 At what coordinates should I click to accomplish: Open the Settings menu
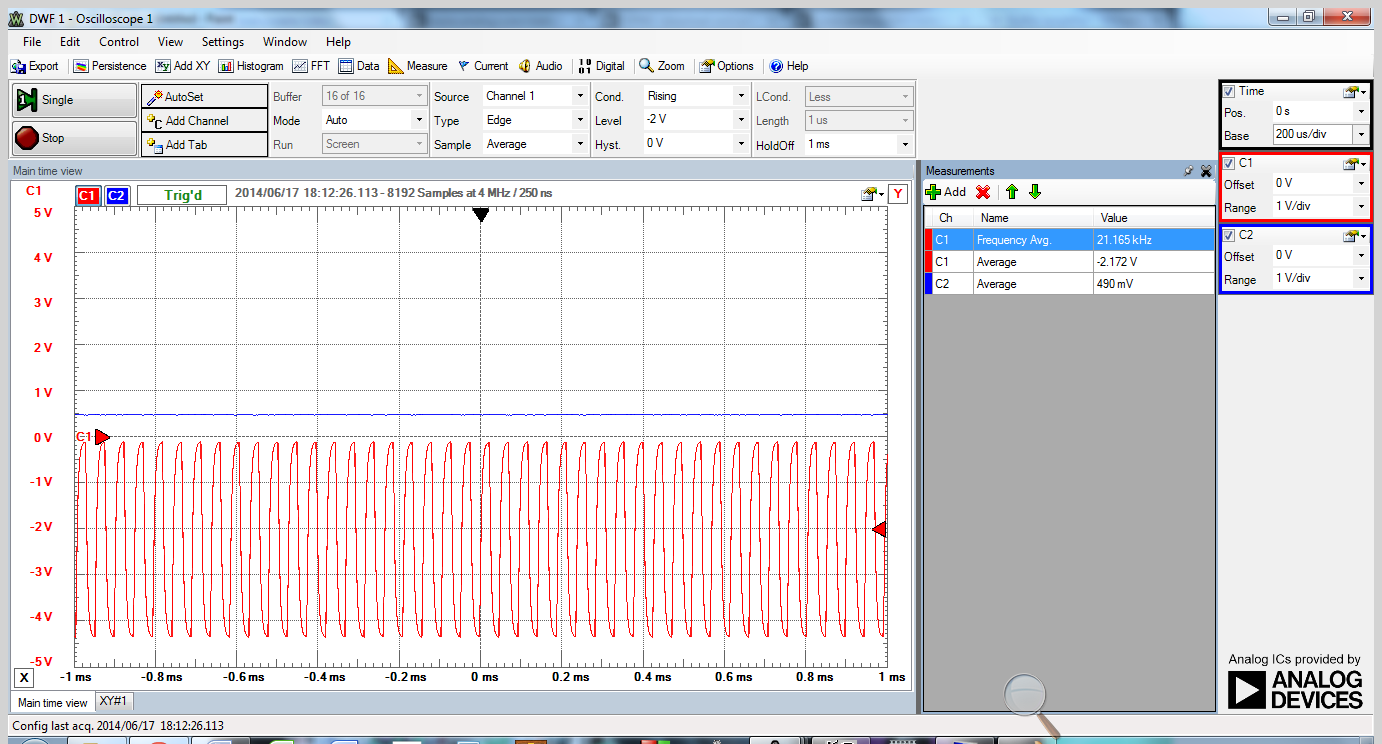[x=222, y=42]
